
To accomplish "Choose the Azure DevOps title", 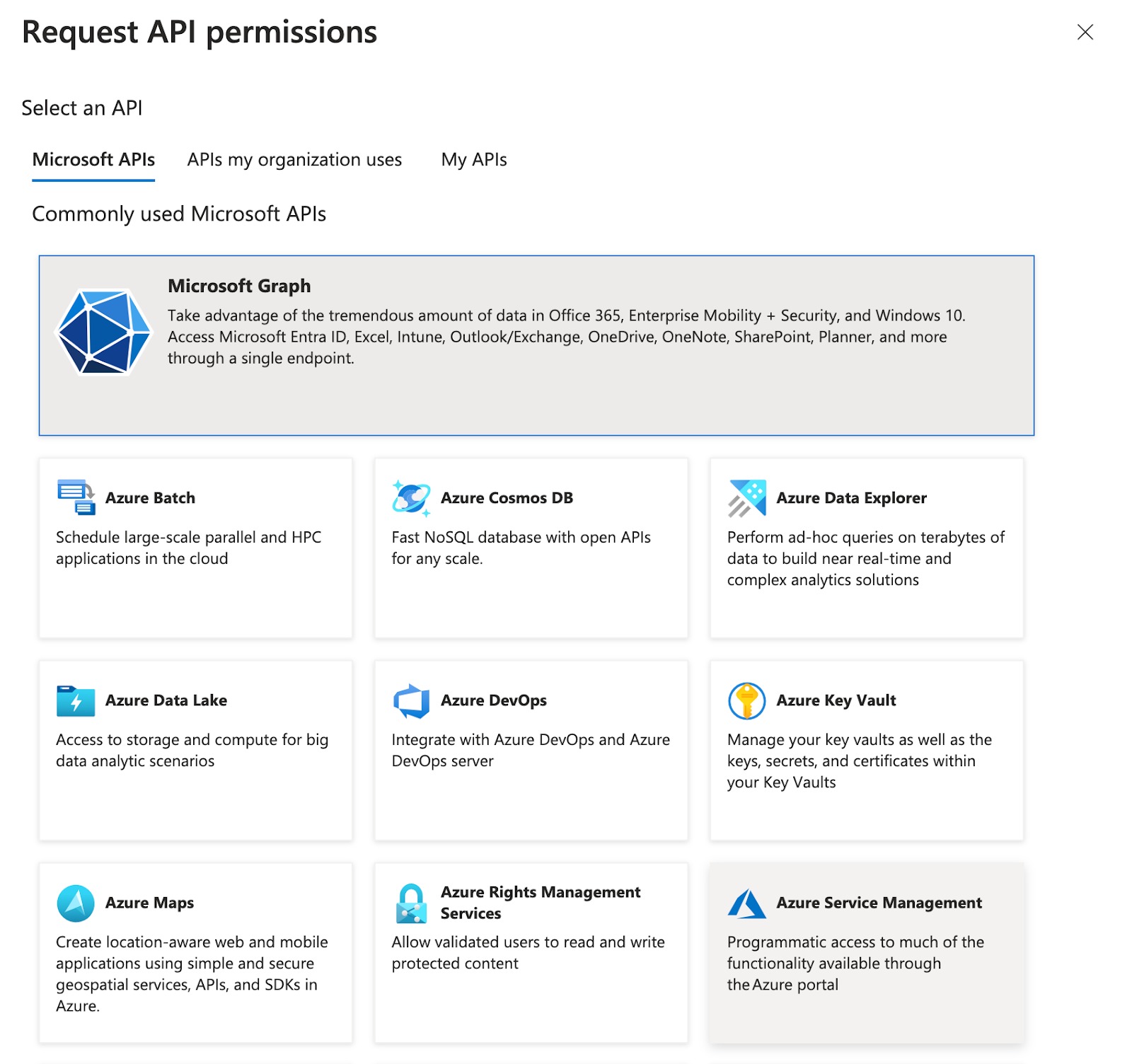I will [494, 700].
